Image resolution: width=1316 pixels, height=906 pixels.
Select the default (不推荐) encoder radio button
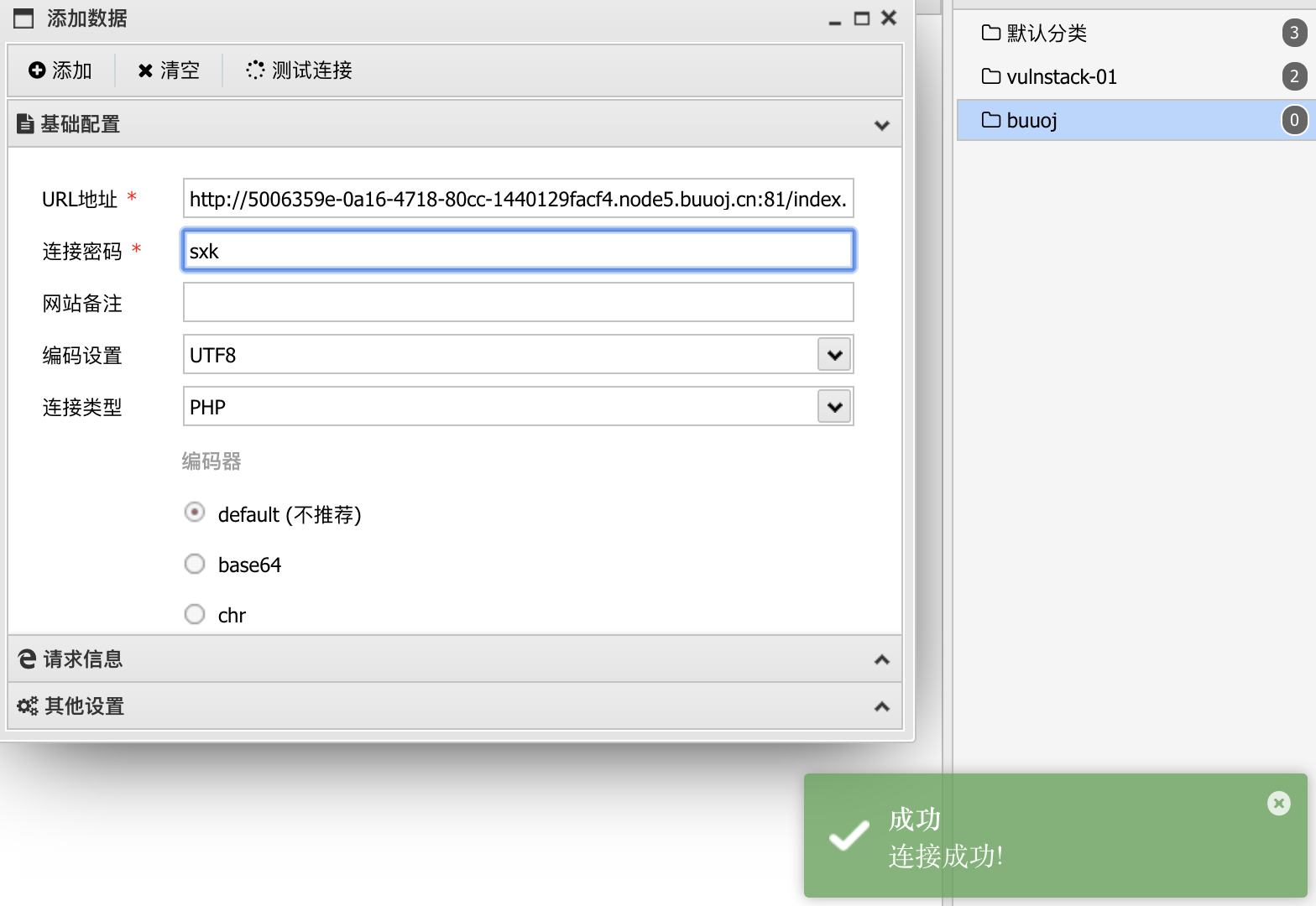(x=195, y=513)
